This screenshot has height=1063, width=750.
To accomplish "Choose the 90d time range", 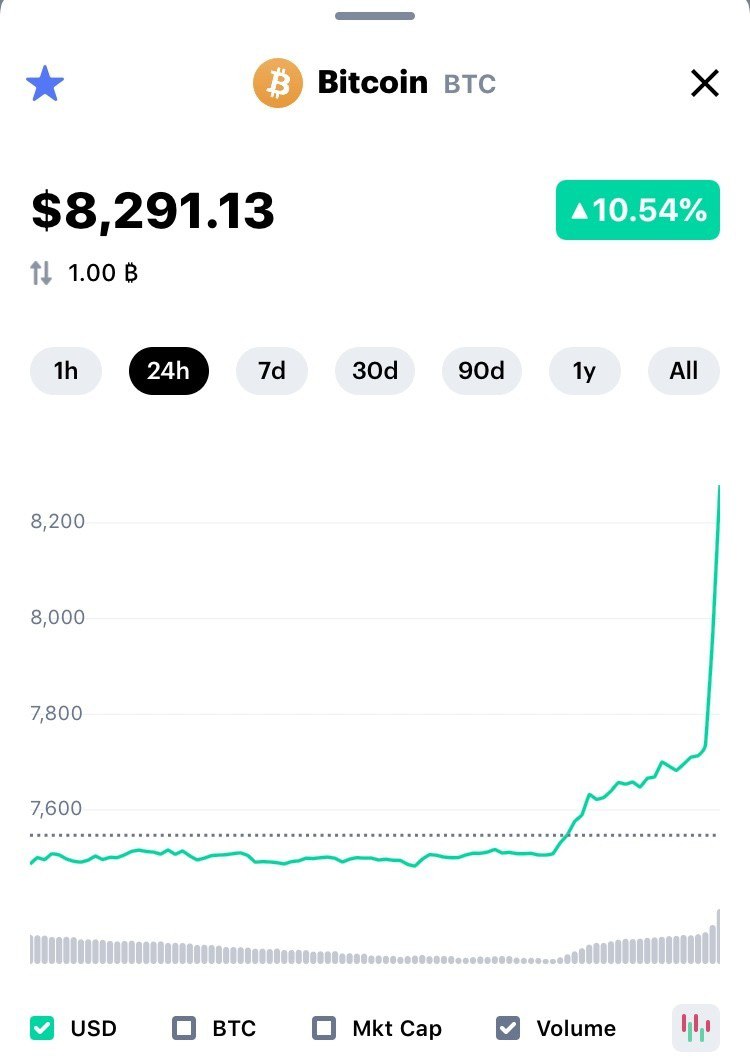I will point(481,371).
